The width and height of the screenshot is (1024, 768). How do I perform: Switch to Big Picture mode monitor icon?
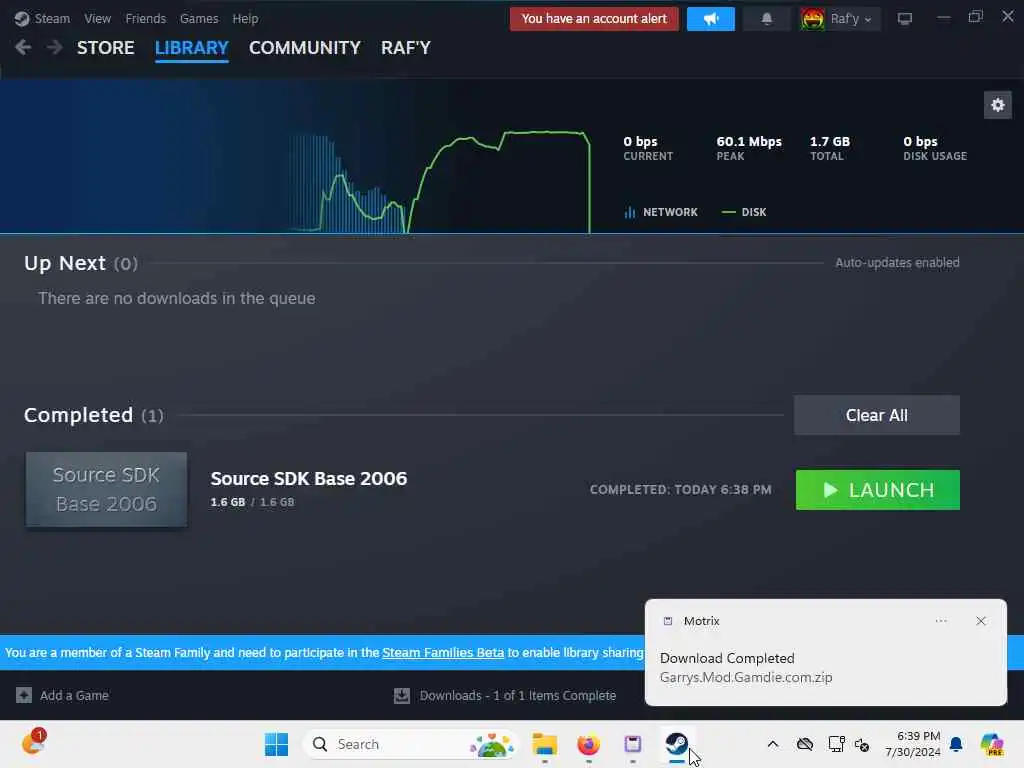tap(904, 18)
